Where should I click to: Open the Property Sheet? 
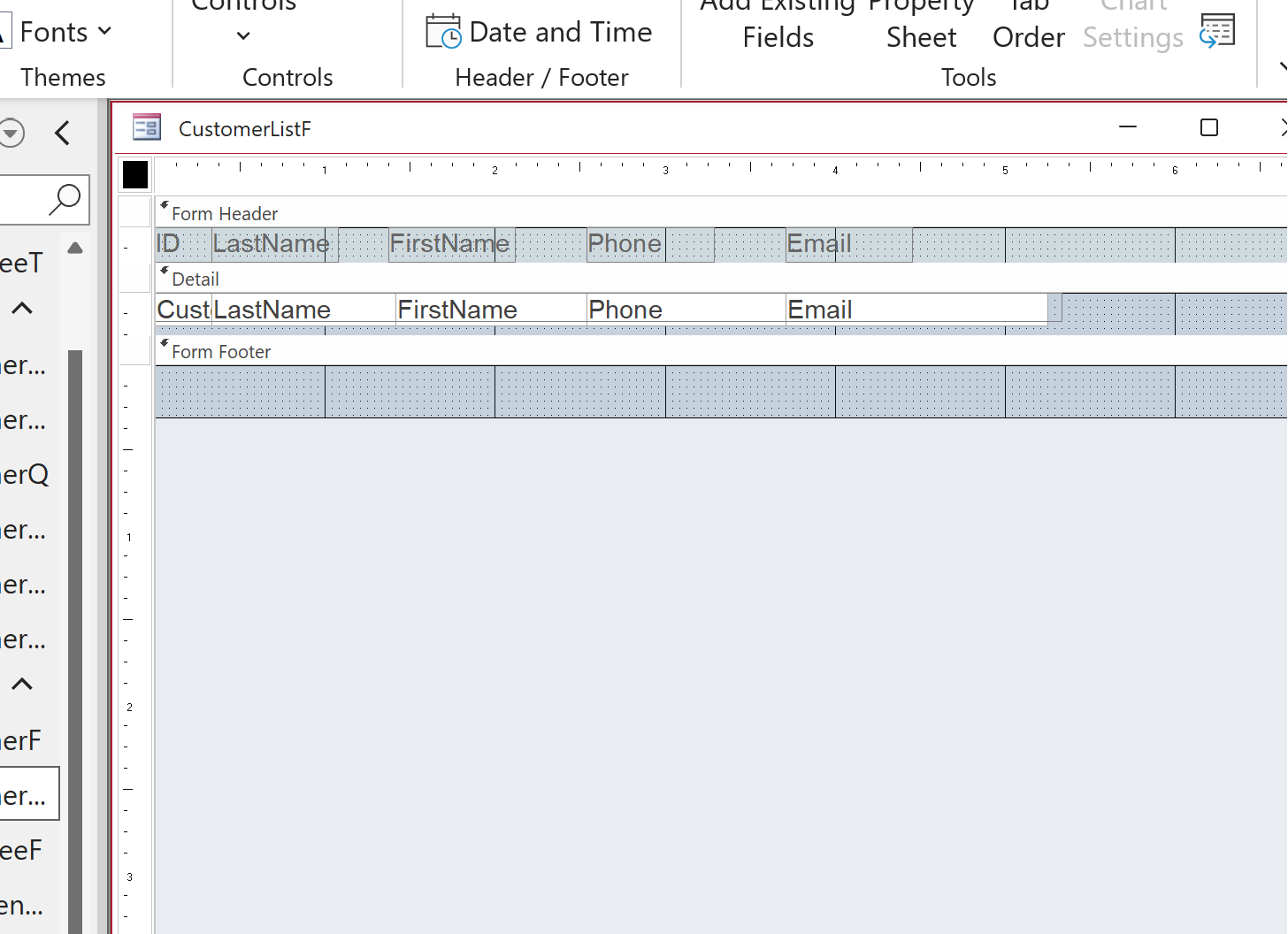pyautogui.click(x=921, y=27)
